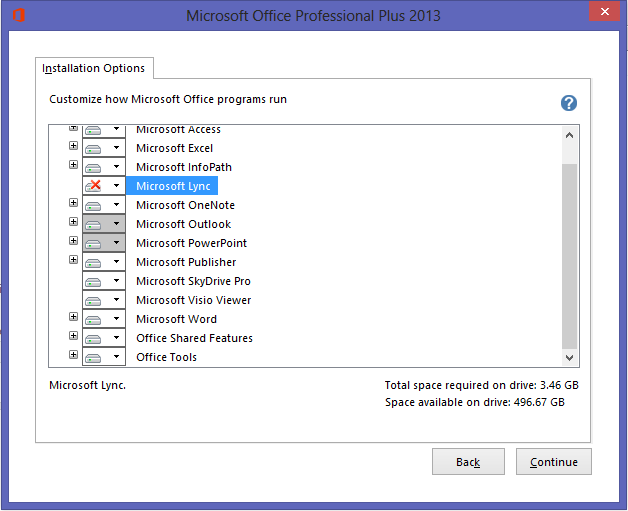
Task: Select the Office Shared Features row label
Action: [x=194, y=338]
